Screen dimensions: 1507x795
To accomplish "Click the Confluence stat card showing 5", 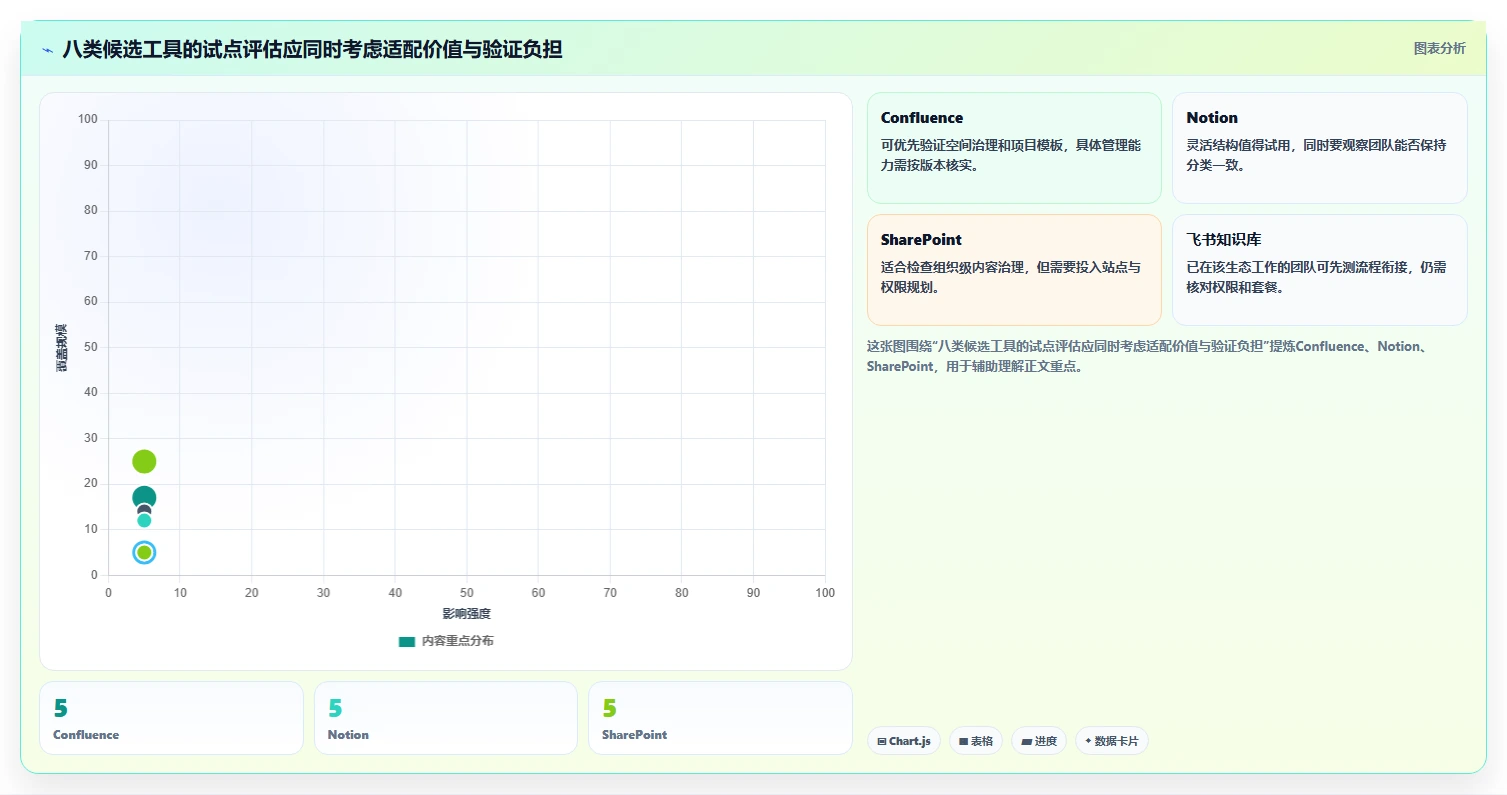I will [171, 718].
